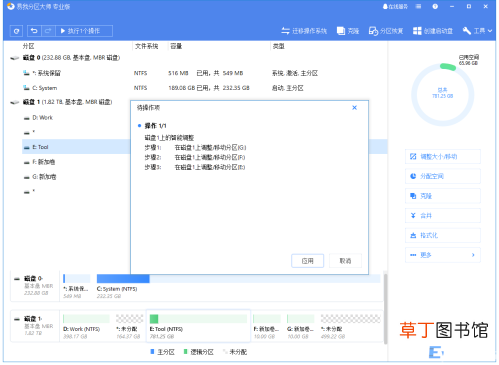Undo the last pending operation
Image resolution: width=499 pixels, height=365 pixels.
tap(34, 31)
